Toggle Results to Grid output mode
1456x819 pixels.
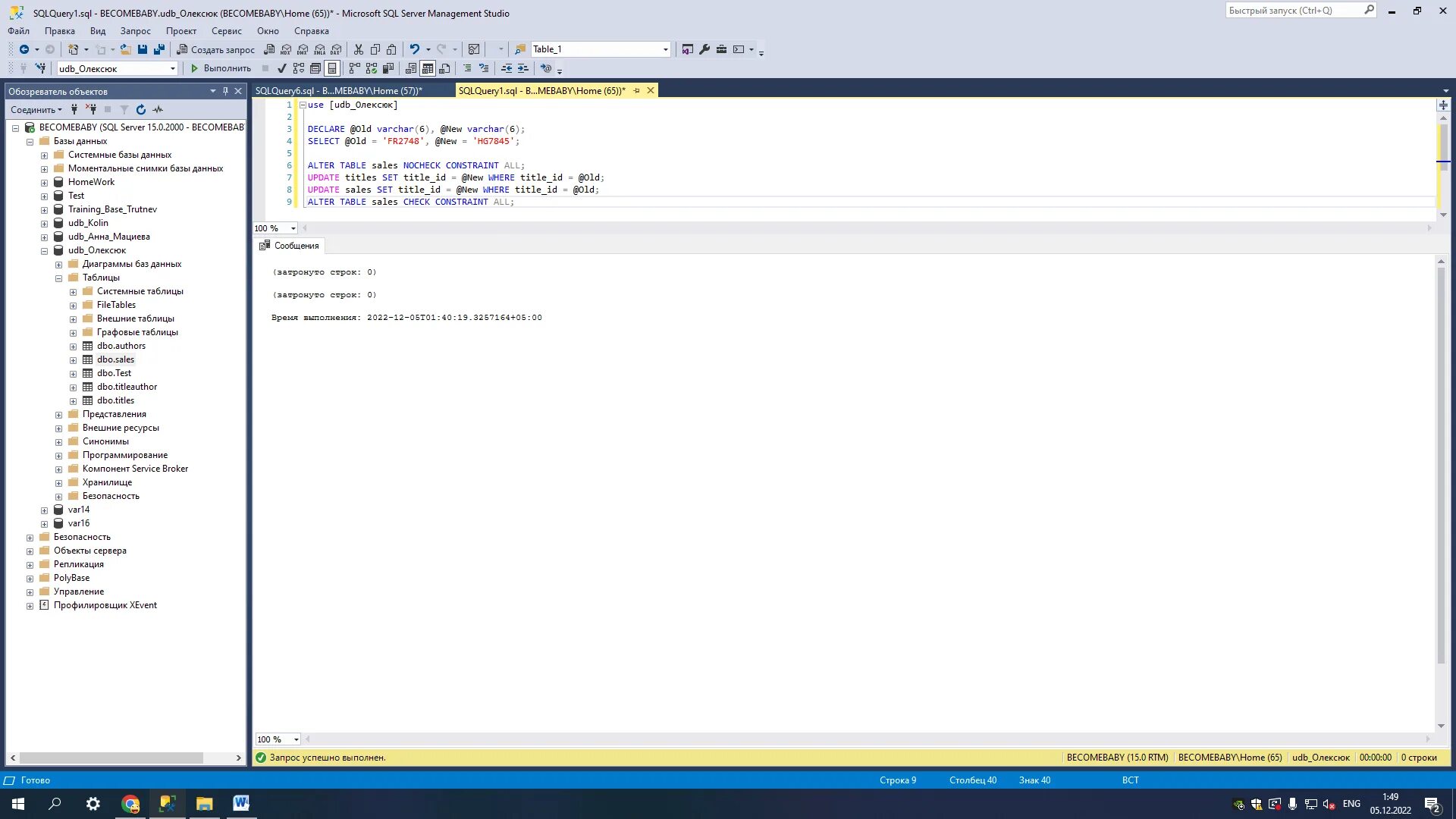point(428,68)
